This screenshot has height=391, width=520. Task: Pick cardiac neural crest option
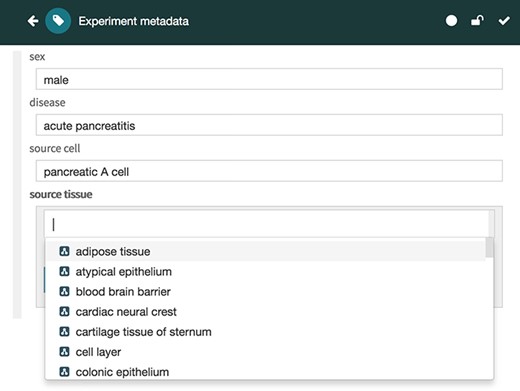pos(265,311)
